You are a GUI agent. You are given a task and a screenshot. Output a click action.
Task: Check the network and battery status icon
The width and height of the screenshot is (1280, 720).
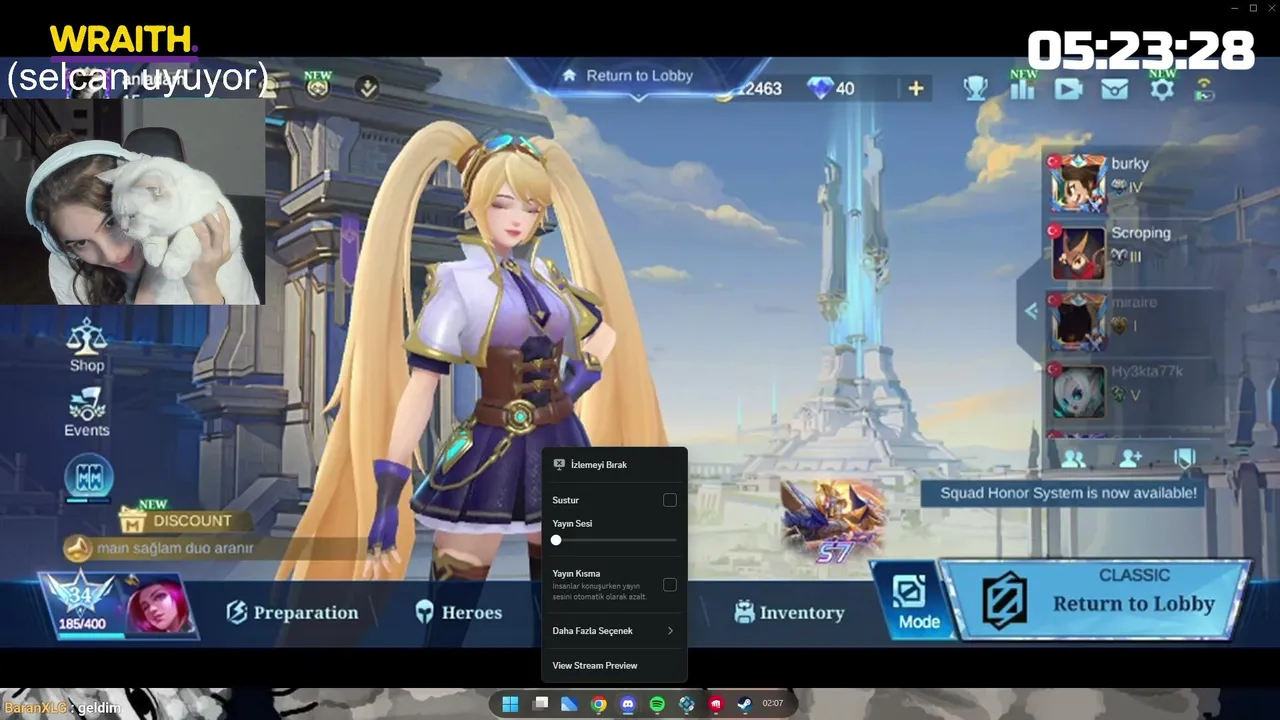(x=1205, y=89)
